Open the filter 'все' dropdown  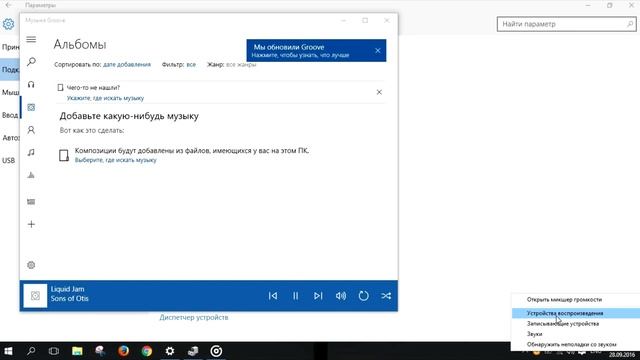(x=191, y=64)
